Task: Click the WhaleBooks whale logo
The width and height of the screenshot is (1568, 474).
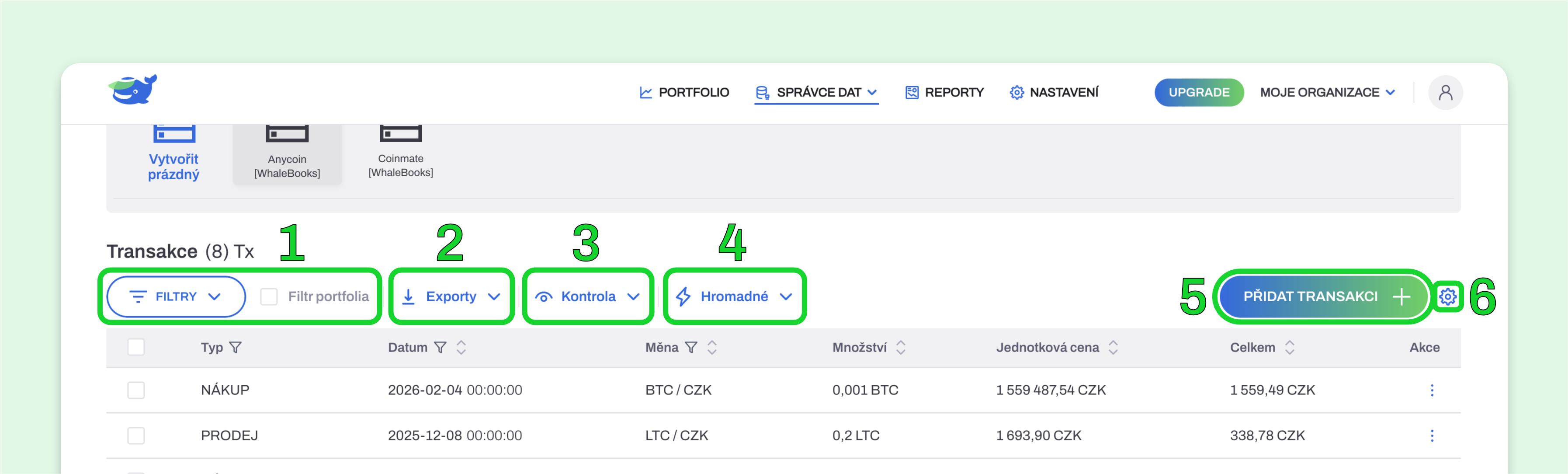Action: 133,90
